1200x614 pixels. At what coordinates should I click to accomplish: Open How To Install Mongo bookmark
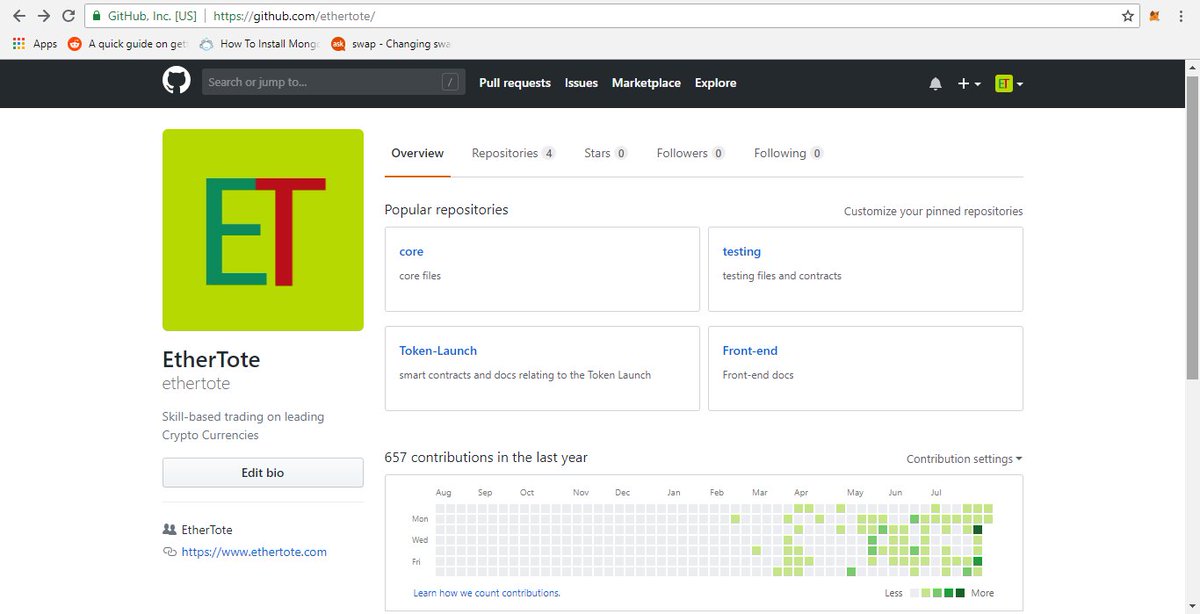[x=259, y=44]
